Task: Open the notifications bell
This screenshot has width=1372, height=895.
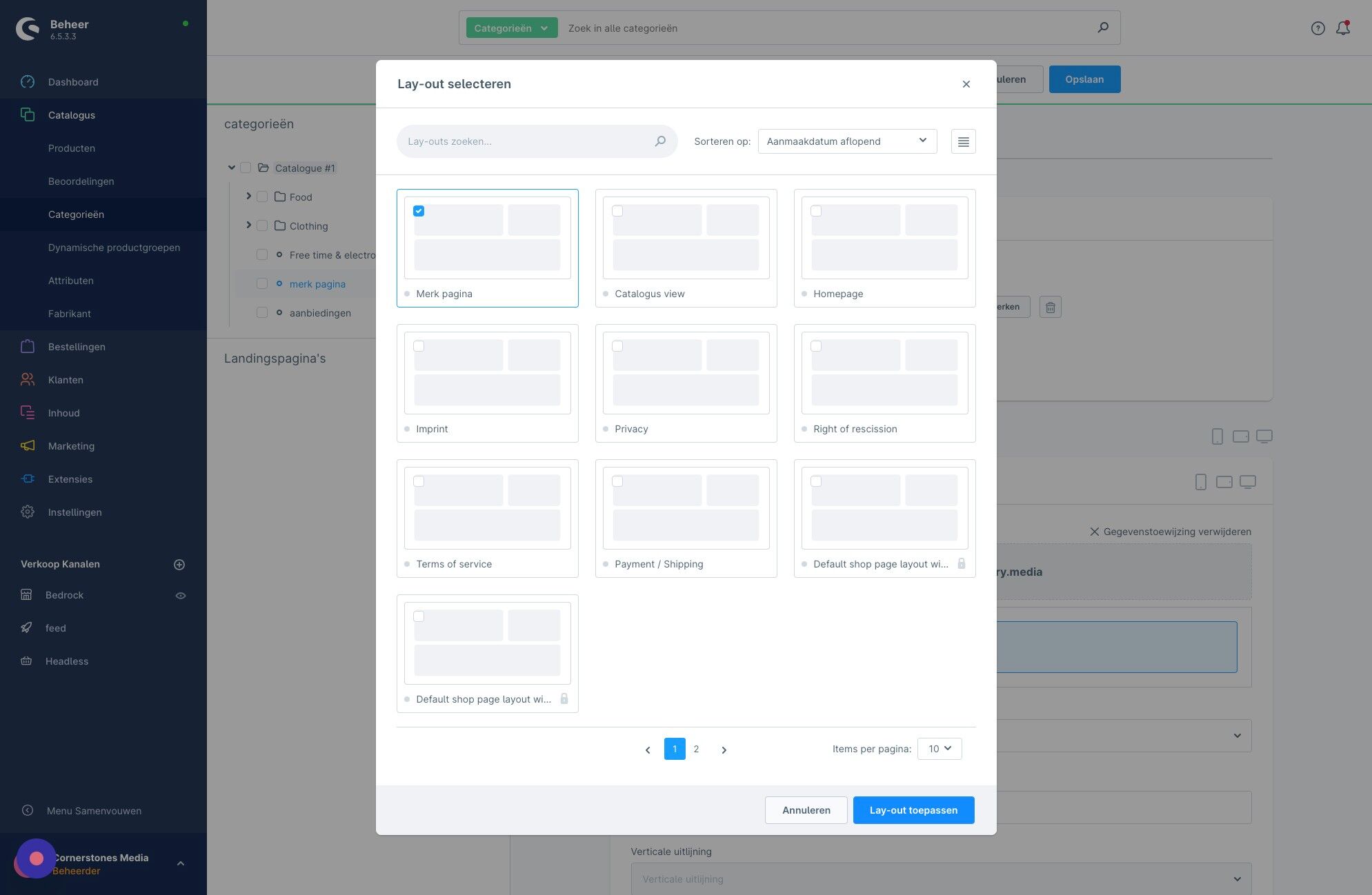Action: pyautogui.click(x=1343, y=28)
